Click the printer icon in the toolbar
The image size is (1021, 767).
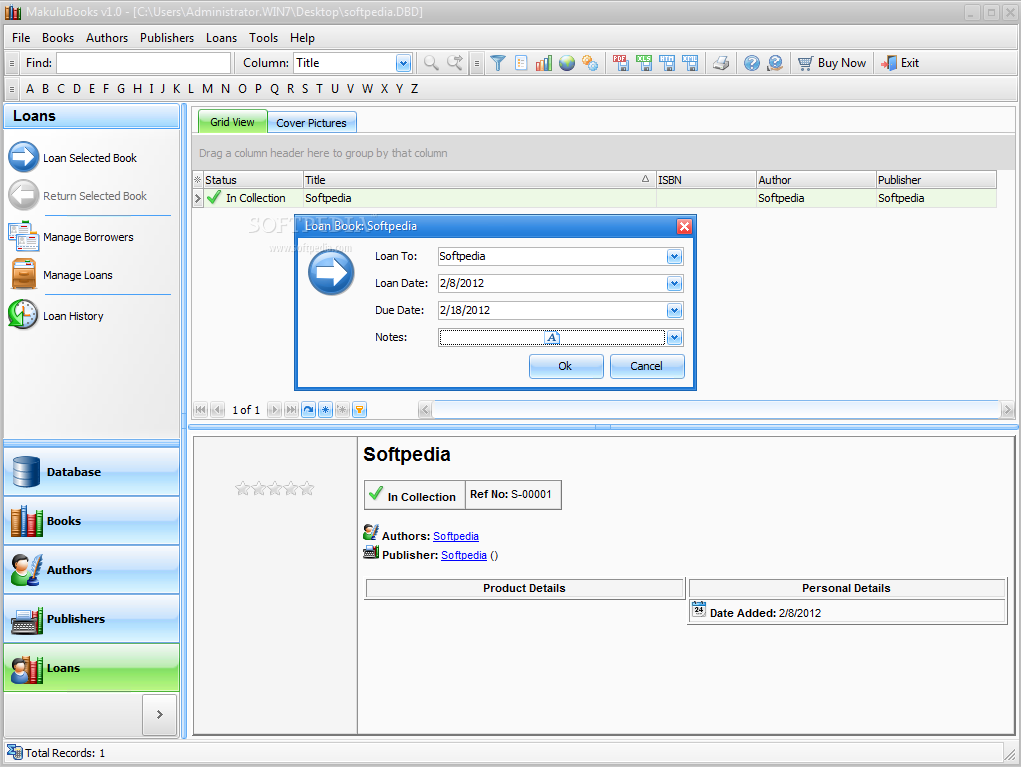721,63
